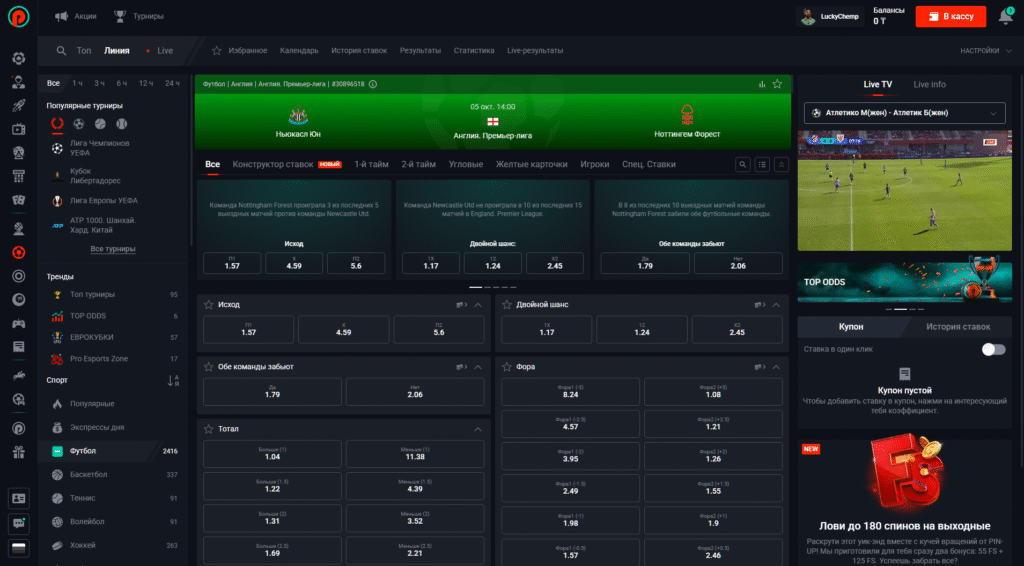Open Конструктор ставок tab
Image resolution: width=1024 pixels, height=566 pixels.
(286, 165)
